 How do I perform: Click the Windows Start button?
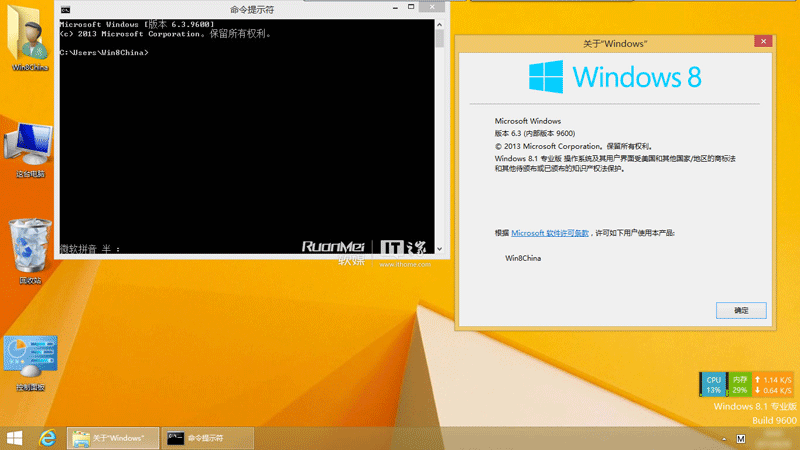15,438
